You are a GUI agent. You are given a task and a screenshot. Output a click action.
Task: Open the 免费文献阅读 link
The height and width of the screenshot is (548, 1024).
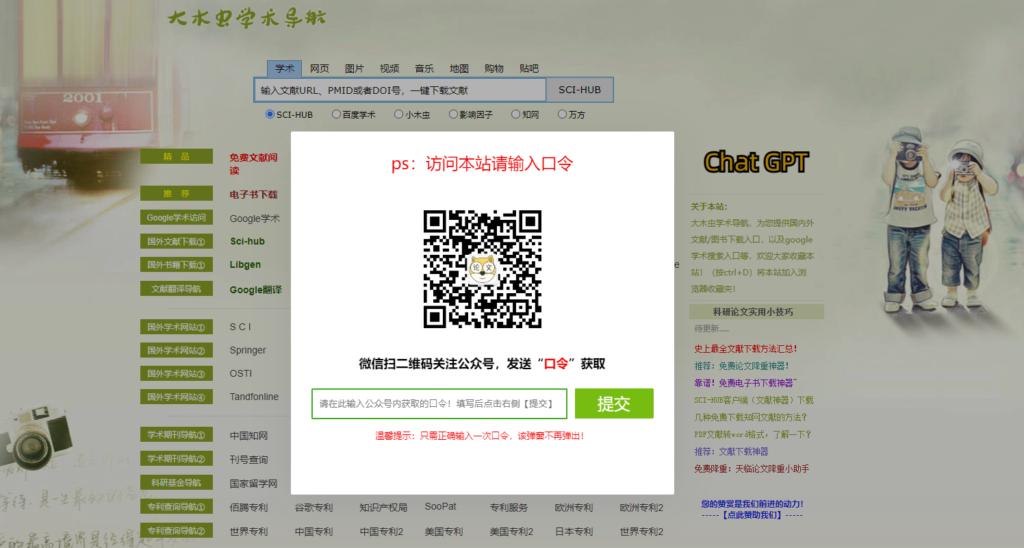pyautogui.click(x=253, y=164)
